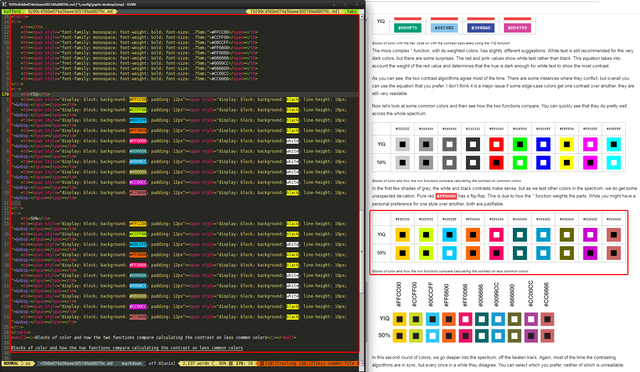640x372 pixels.
Task: Click the NORMAL mode indicator in status line
Action: tap(11, 363)
